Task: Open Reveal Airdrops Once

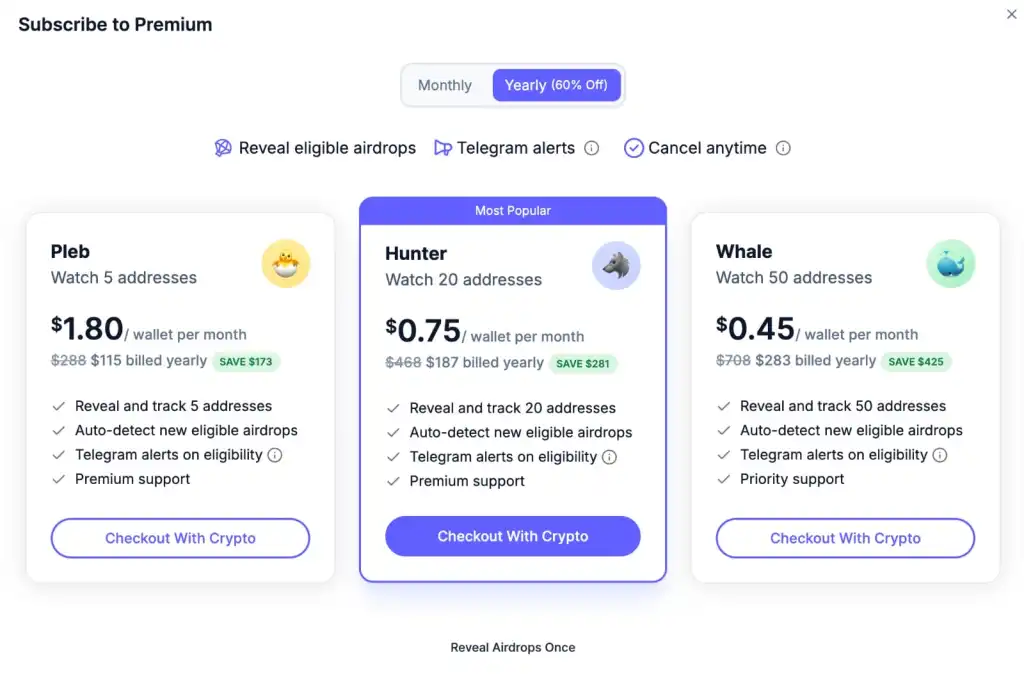Action: tap(512, 647)
